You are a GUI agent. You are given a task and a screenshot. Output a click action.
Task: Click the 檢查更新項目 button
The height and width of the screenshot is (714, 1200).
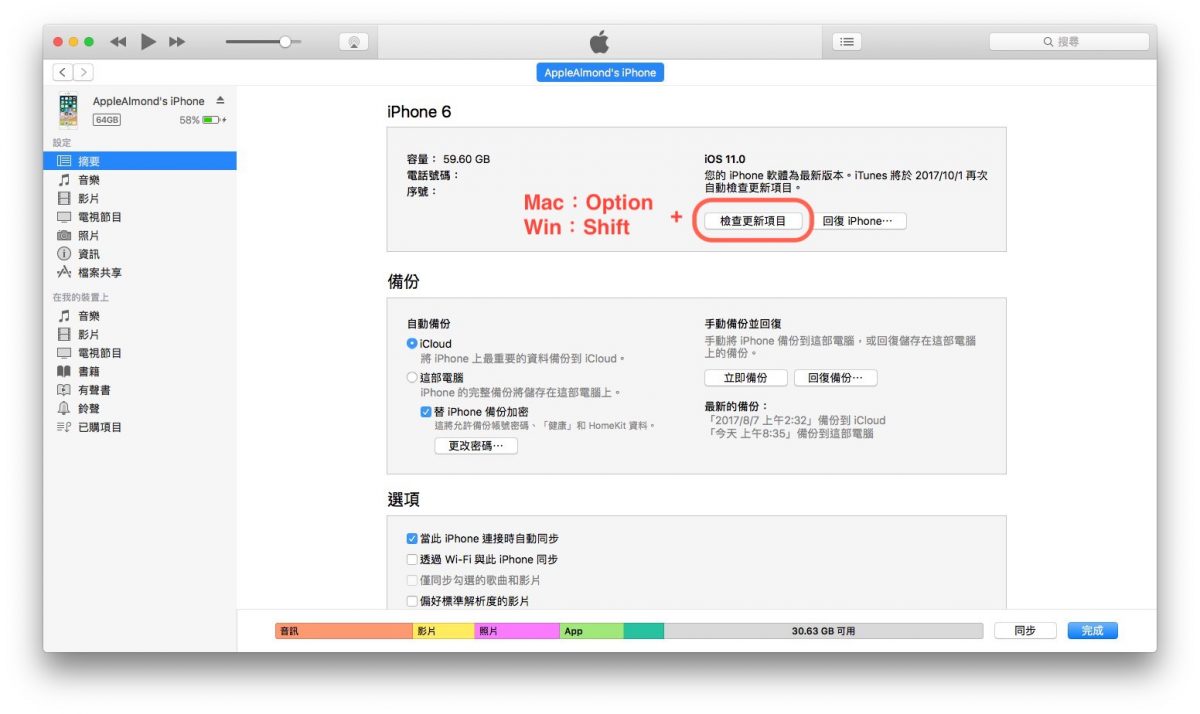[753, 221]
